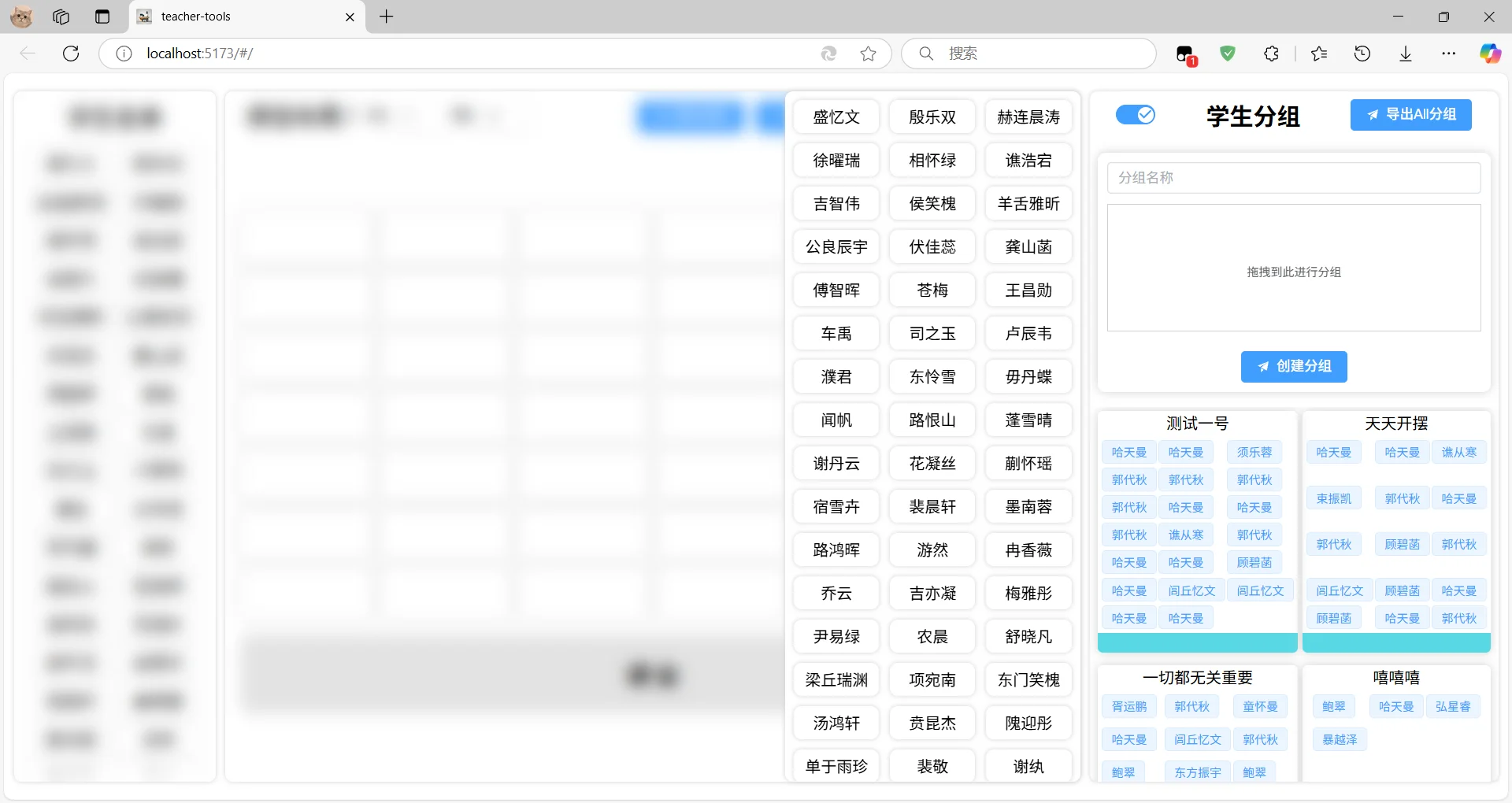This screenshot has height=803, width=1512.
Task: Click the cyan bar under 测试一号 group
Action: 1196,643
